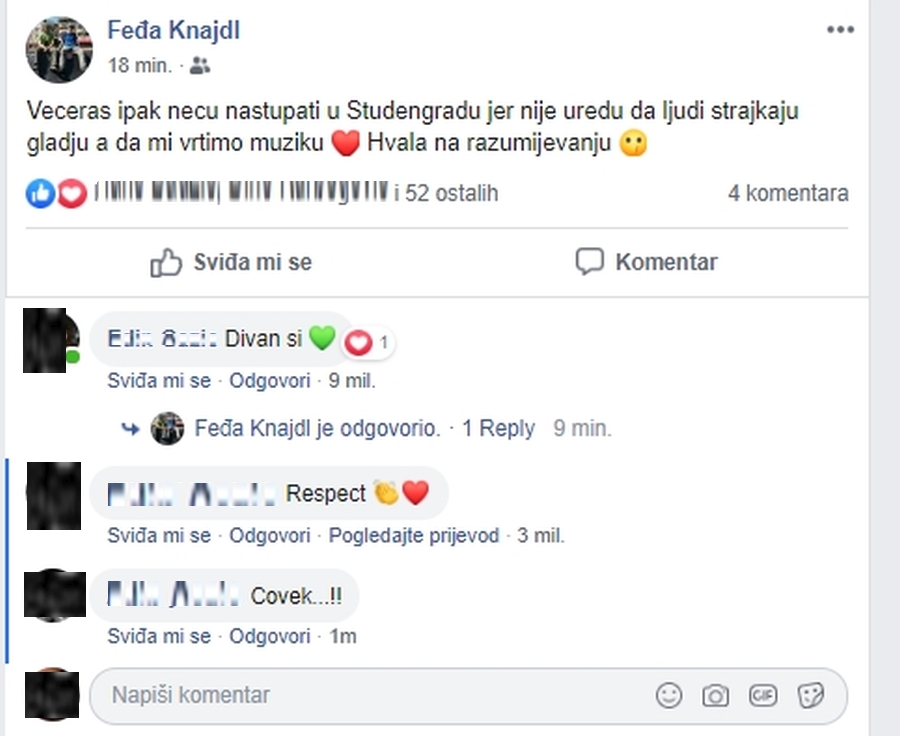Click the blue Like reaction icon
This screenshot has width=900, height=736.
point(40,194)
